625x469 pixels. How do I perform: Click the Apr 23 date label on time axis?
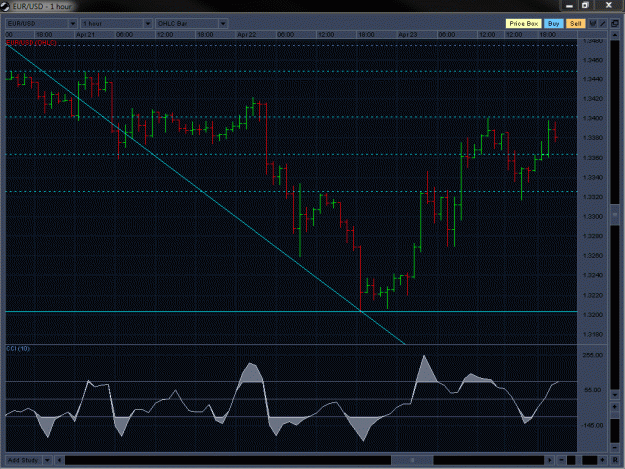point(408,35)
